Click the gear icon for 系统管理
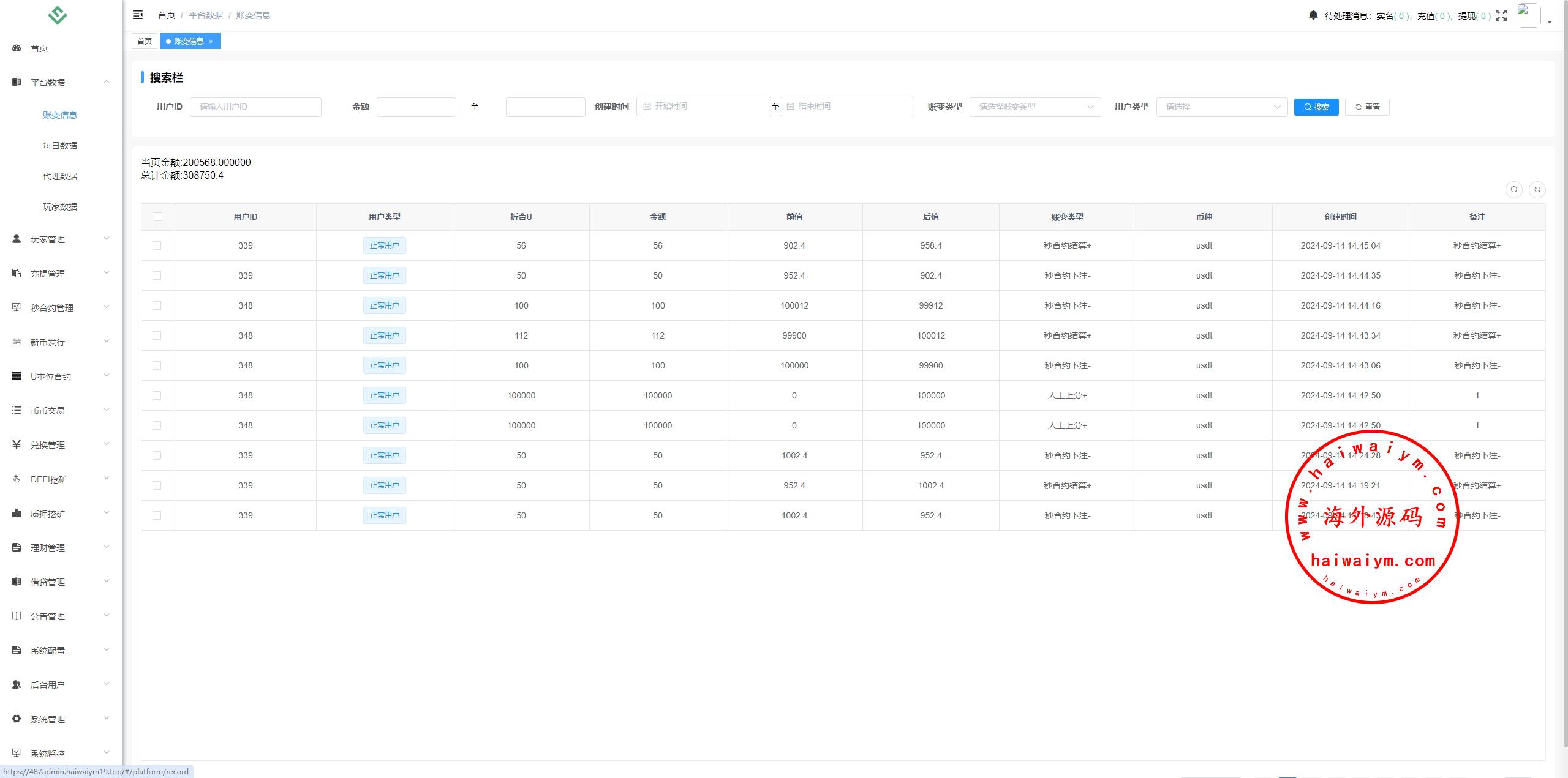This screenshot has height=778, width=1568. [x=17, y=719]
